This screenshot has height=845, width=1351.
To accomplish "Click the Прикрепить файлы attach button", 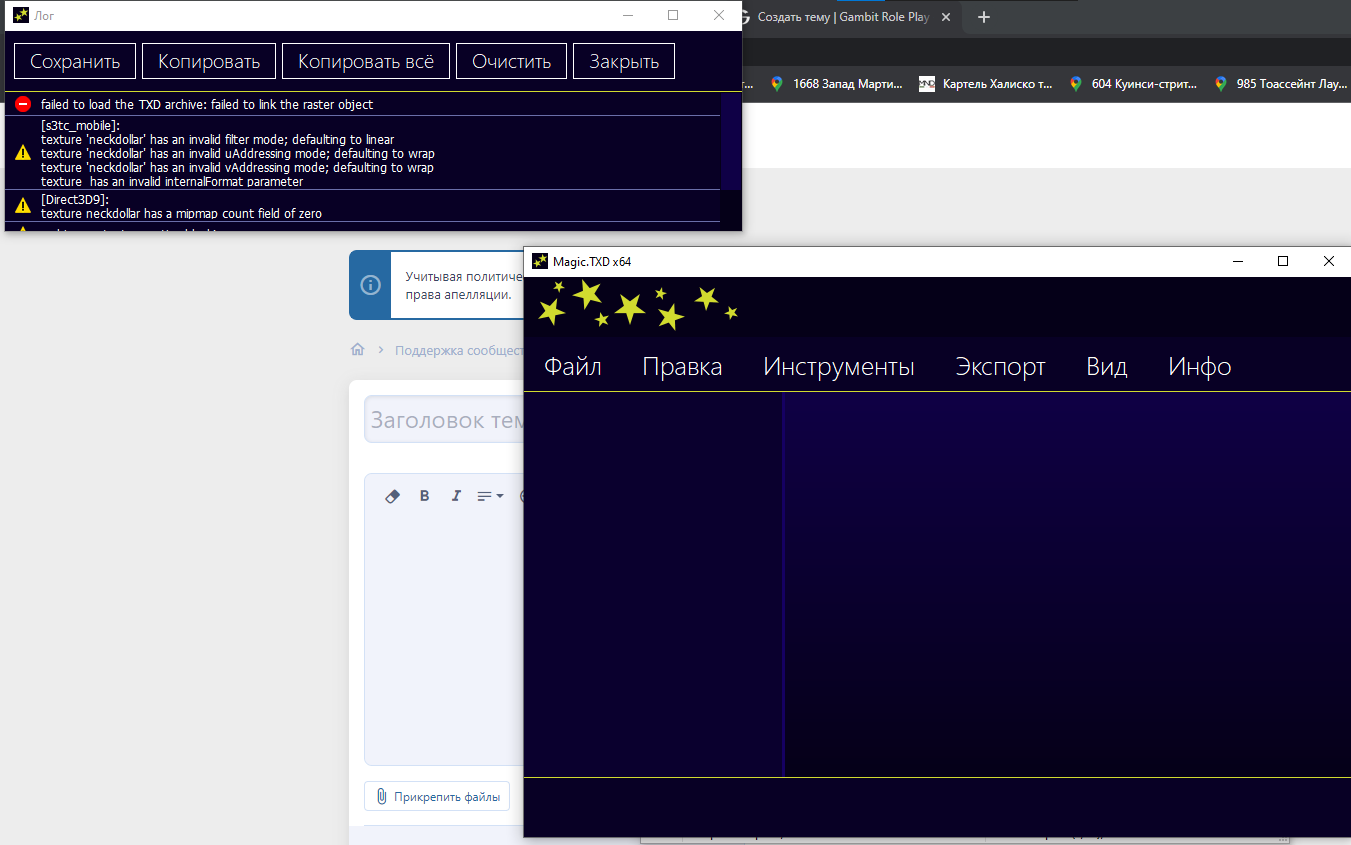I will [437, 797].
